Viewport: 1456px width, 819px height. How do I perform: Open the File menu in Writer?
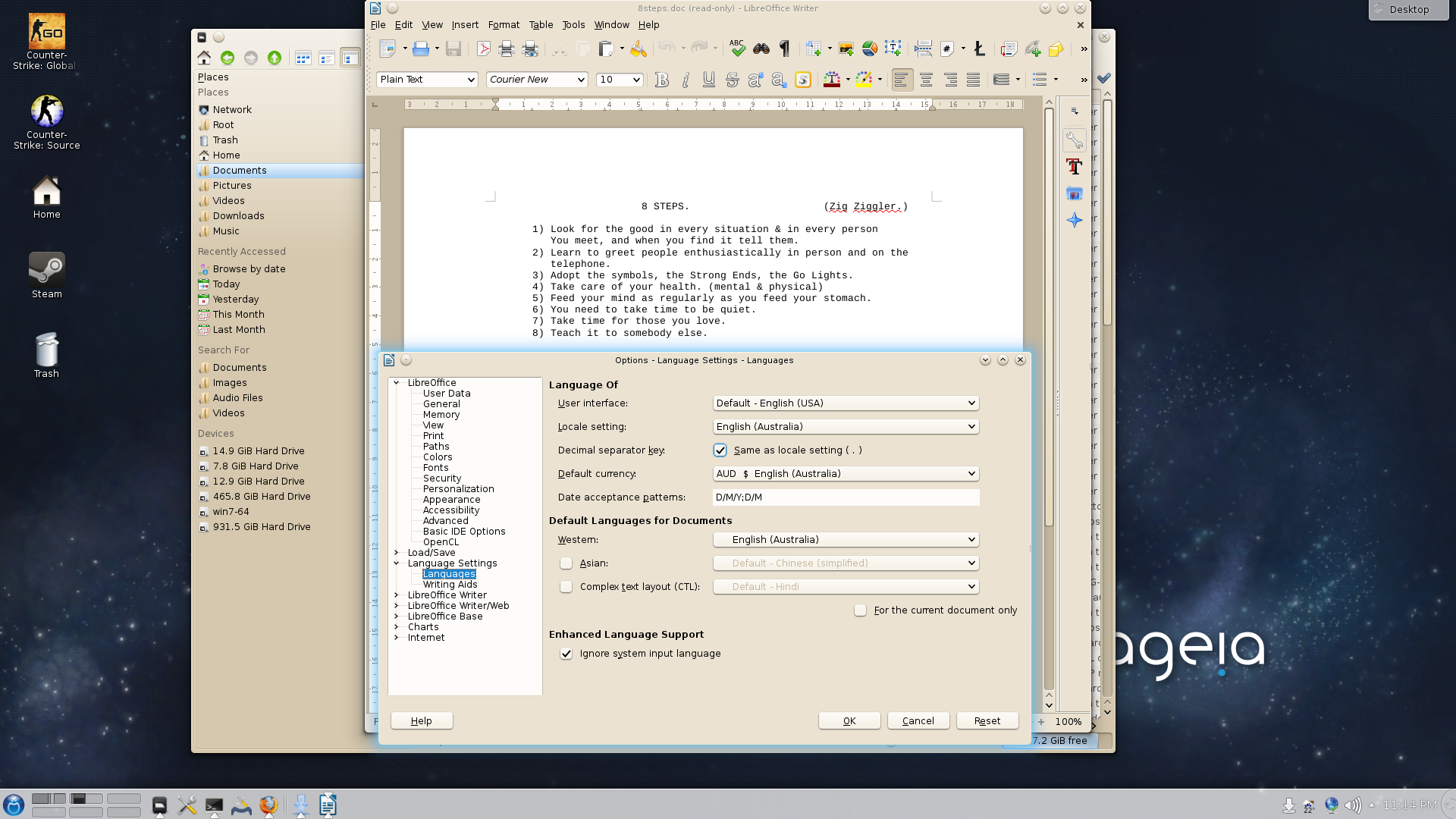click(x=378, y=25)
